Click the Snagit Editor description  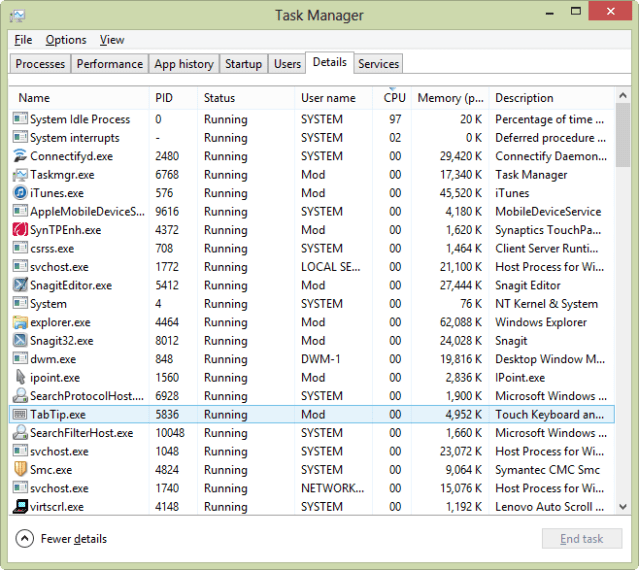tap(528, 286)
